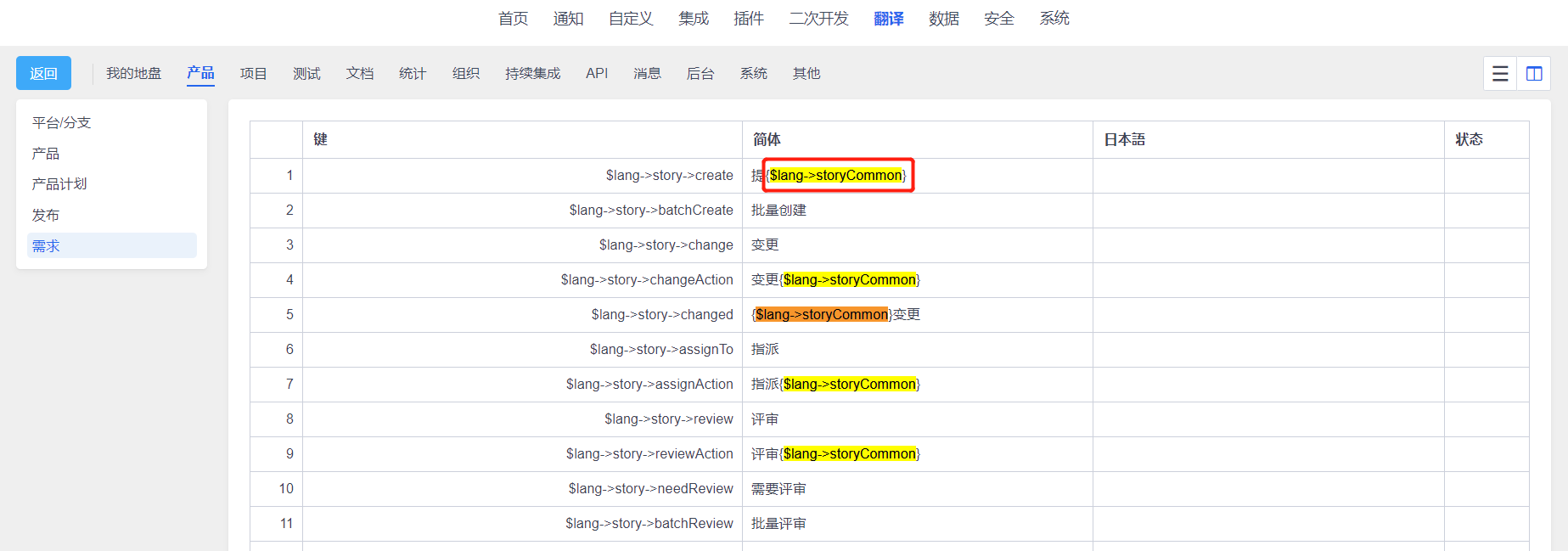Open 我的地盘 module tab

(x=133, y=74)
